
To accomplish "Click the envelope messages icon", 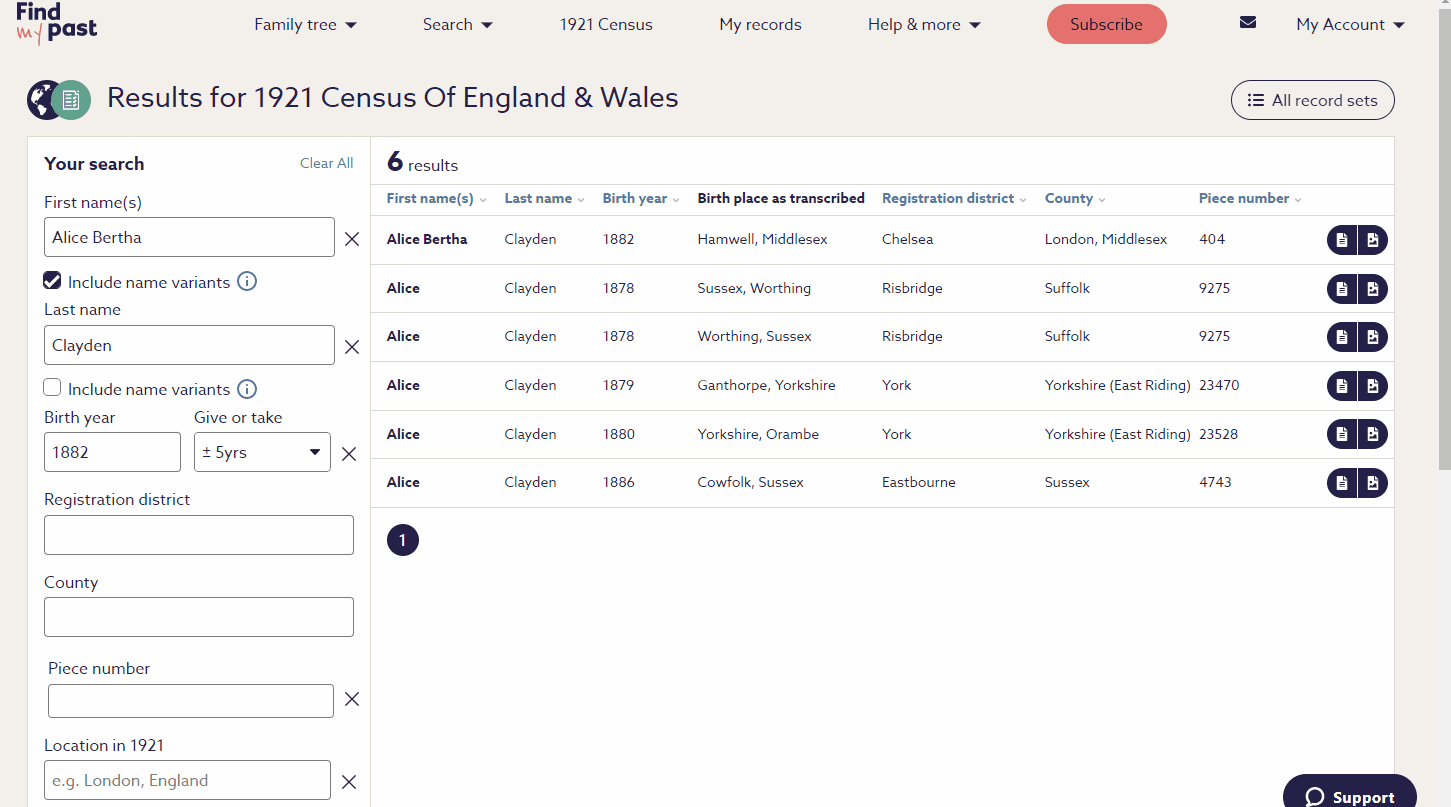I will click(1247, 23).
